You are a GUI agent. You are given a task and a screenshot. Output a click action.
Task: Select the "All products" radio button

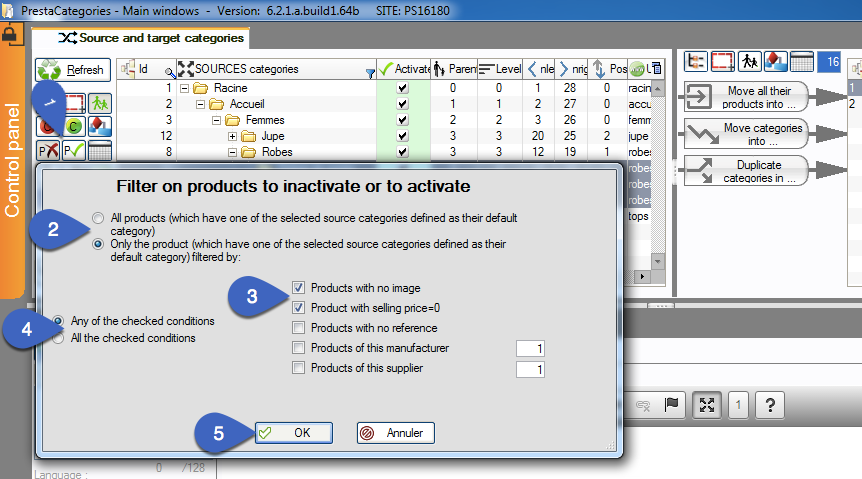[97, 217]
